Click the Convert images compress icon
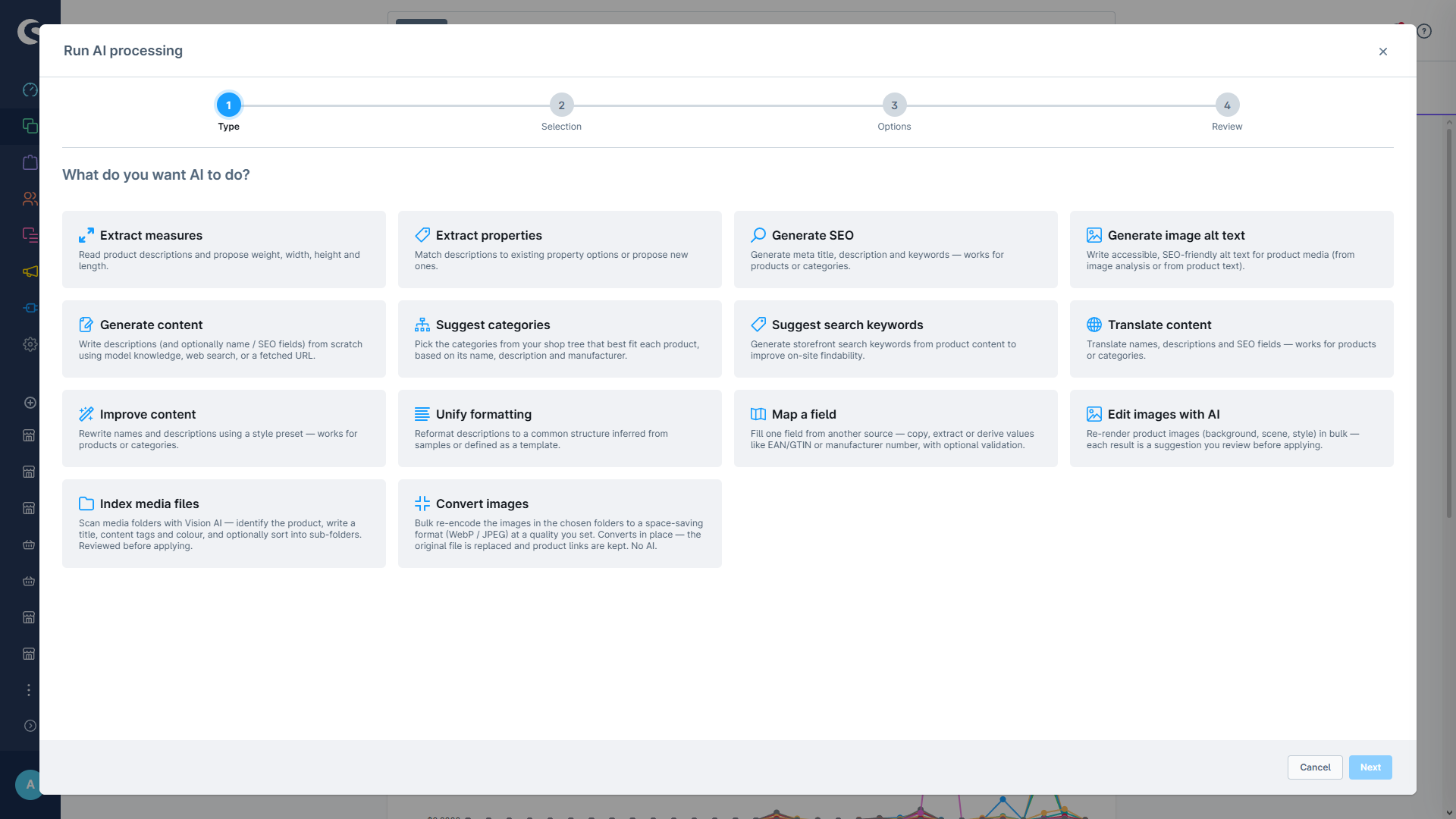Viewport: 1456px width, 819px height. point(422,504)
